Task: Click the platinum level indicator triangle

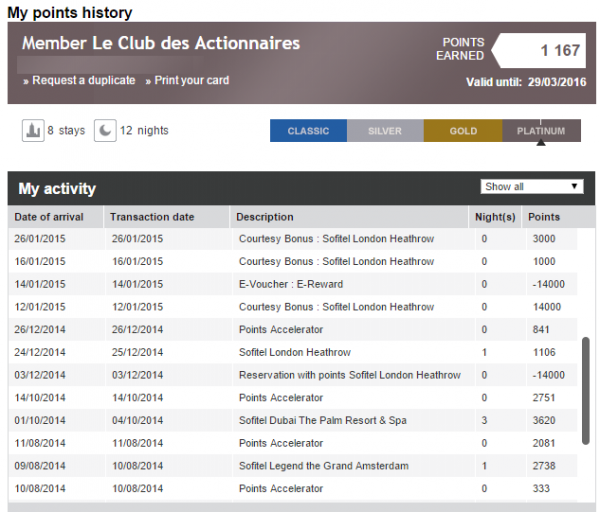Action: point(541,143)
